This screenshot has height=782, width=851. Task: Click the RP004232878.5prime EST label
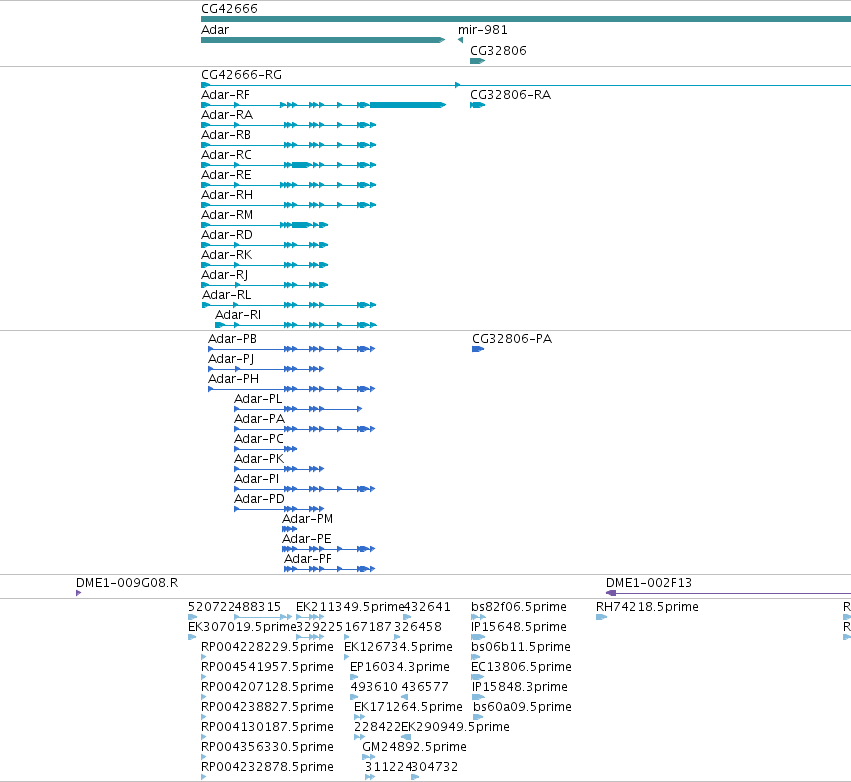pos(267,768)
